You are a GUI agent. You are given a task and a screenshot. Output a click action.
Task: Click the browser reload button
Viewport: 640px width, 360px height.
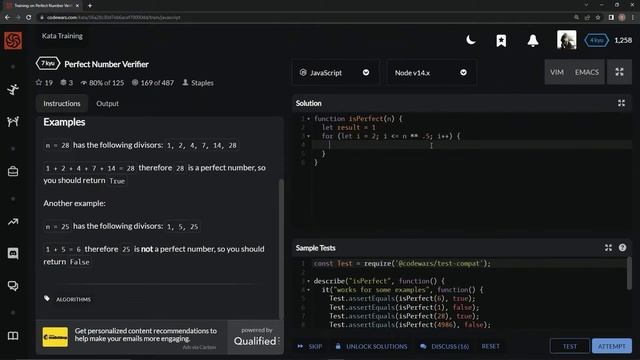[x=28, y=17]
